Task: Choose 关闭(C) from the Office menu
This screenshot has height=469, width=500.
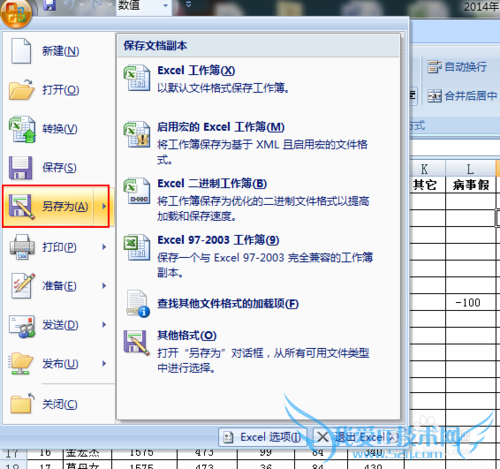Action: point(59,404)
